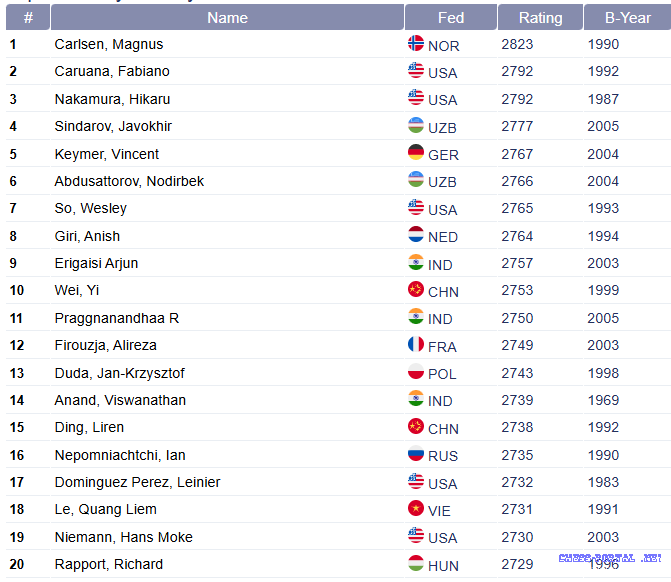Click Sindarov's Uzbekistan flag icon
This screenshot has height=582, width=671.
[416, 125]
